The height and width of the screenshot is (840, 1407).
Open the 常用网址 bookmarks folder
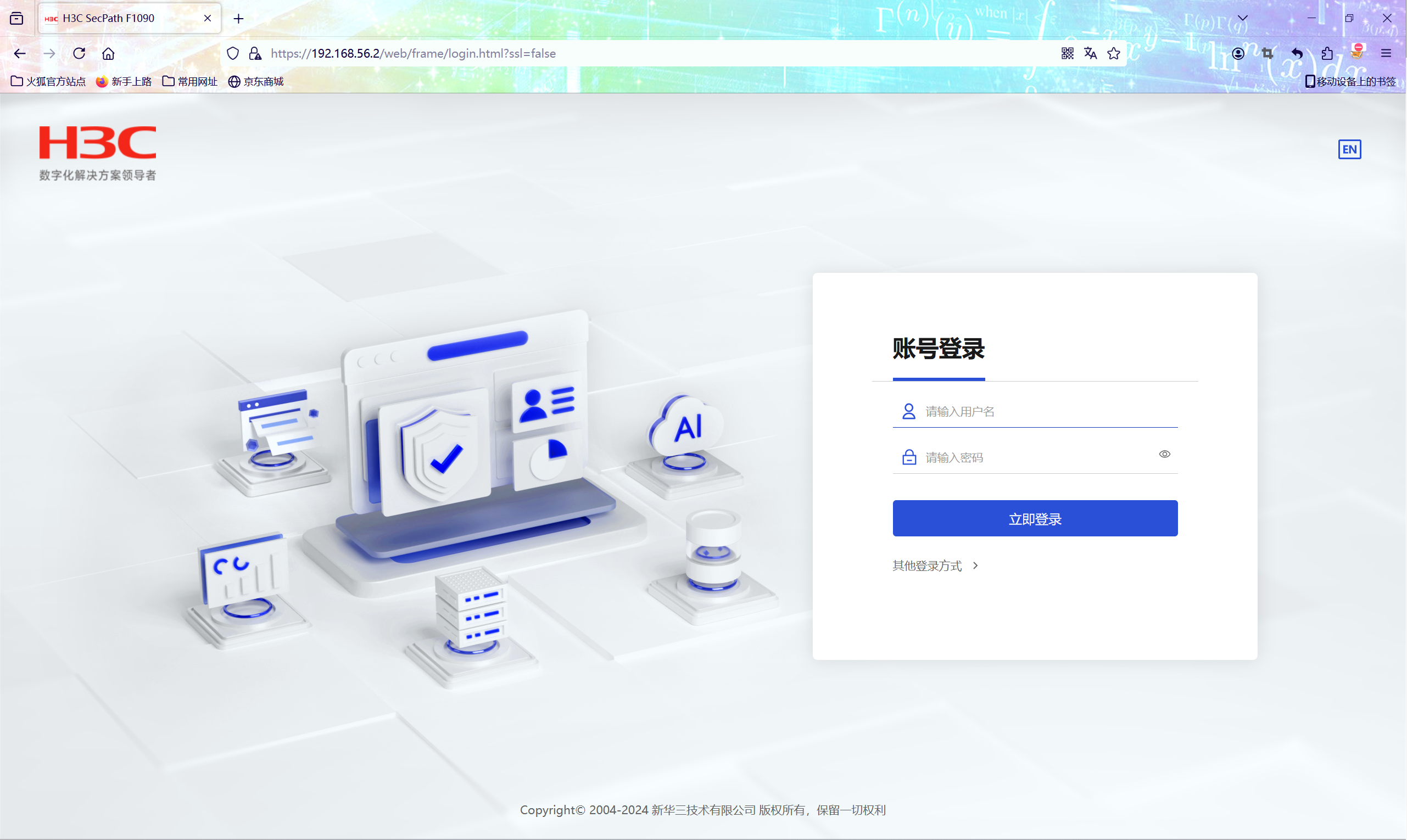189,81
